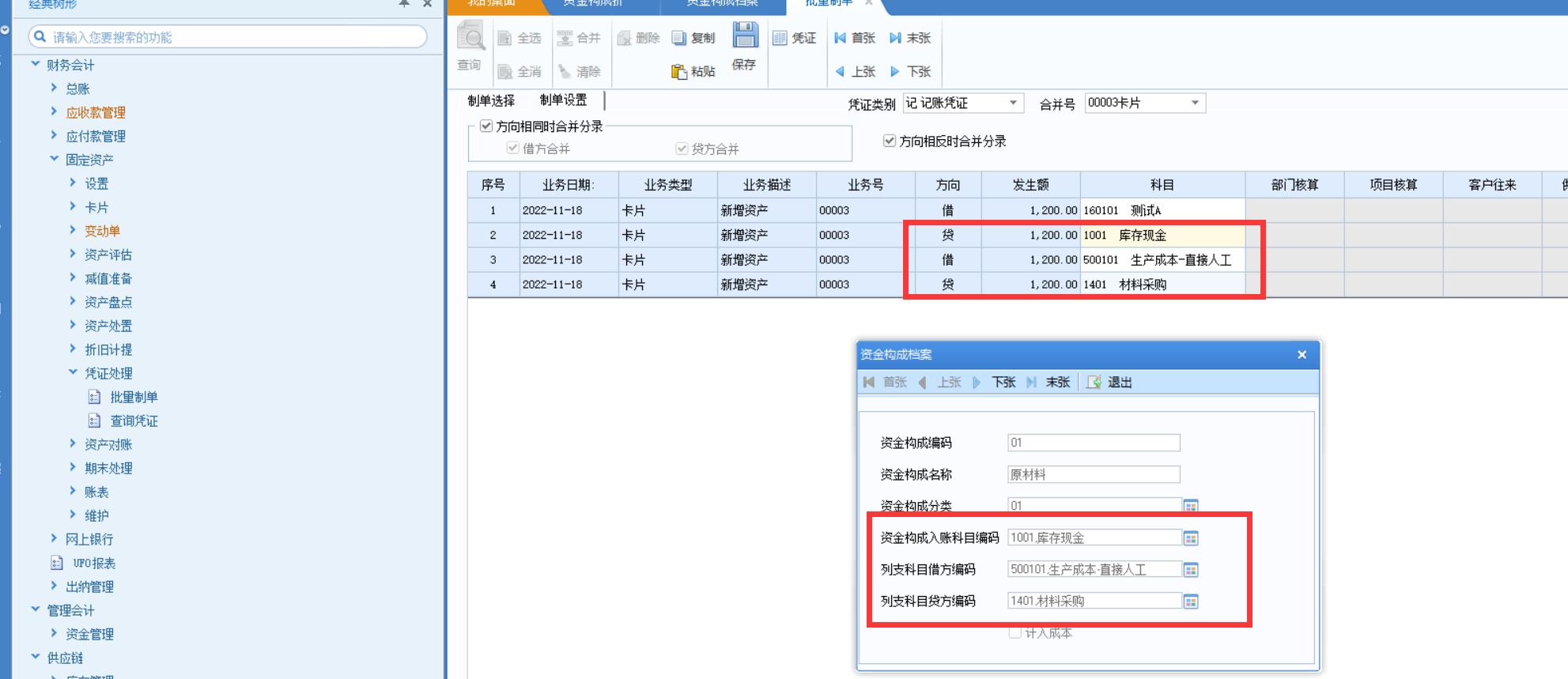Open lookup icon beside 资金构成入账科目编码 field
1568x679 pixels.
tap(1191, 538)
